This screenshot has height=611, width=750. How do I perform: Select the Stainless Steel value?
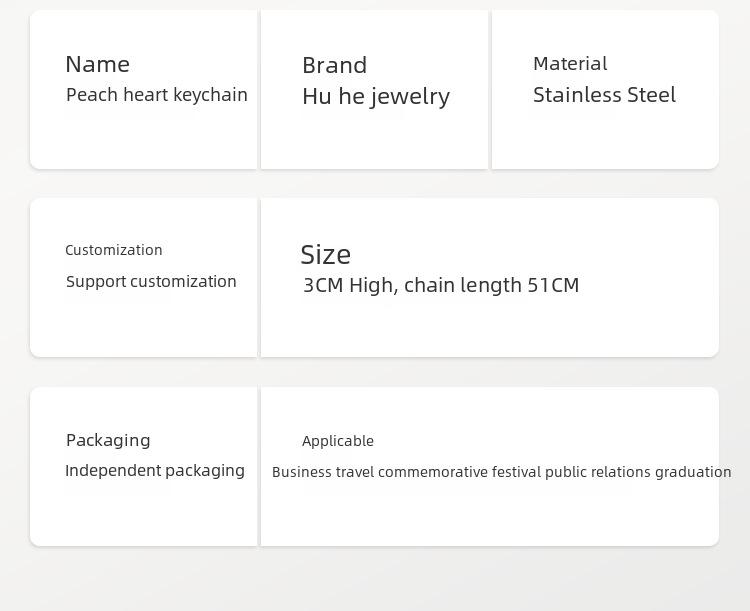click(x=605, y=95)
